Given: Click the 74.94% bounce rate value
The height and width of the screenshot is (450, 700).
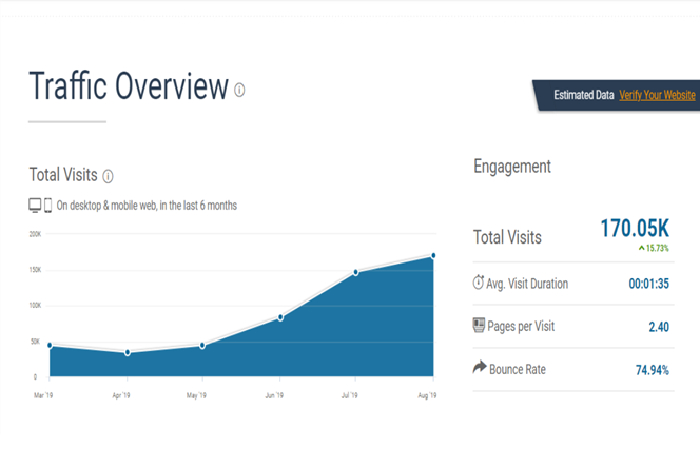Looking at the screenshot, I should coord(652,370).
